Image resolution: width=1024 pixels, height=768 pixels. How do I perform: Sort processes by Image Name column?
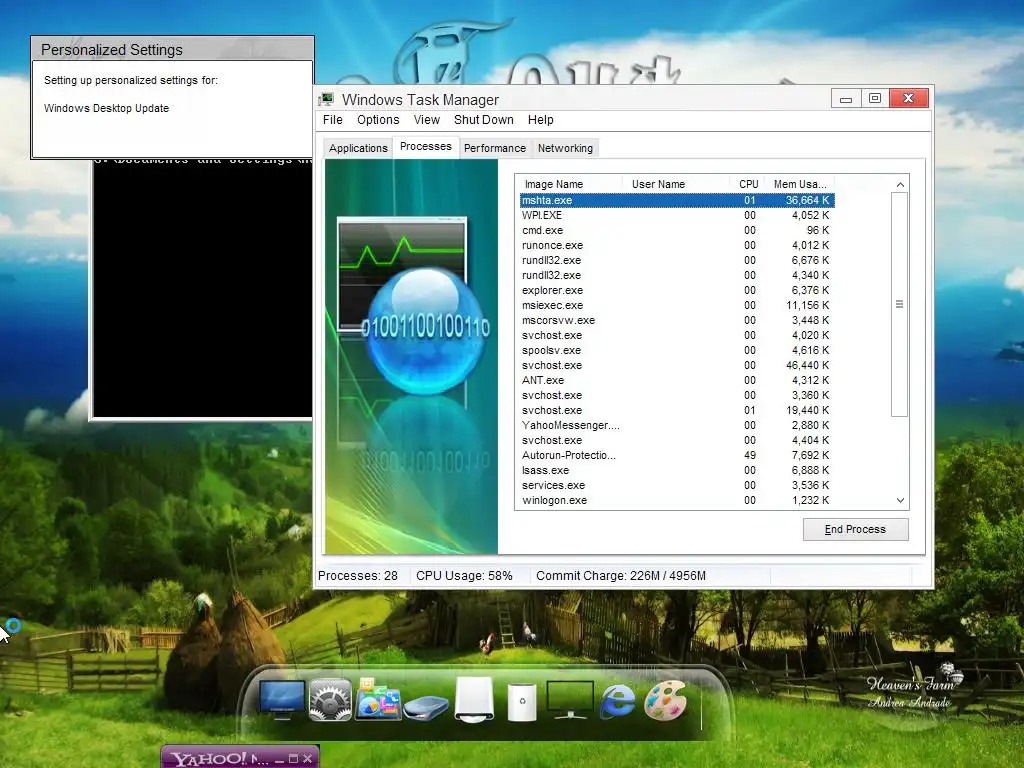(x=569, y=184)
